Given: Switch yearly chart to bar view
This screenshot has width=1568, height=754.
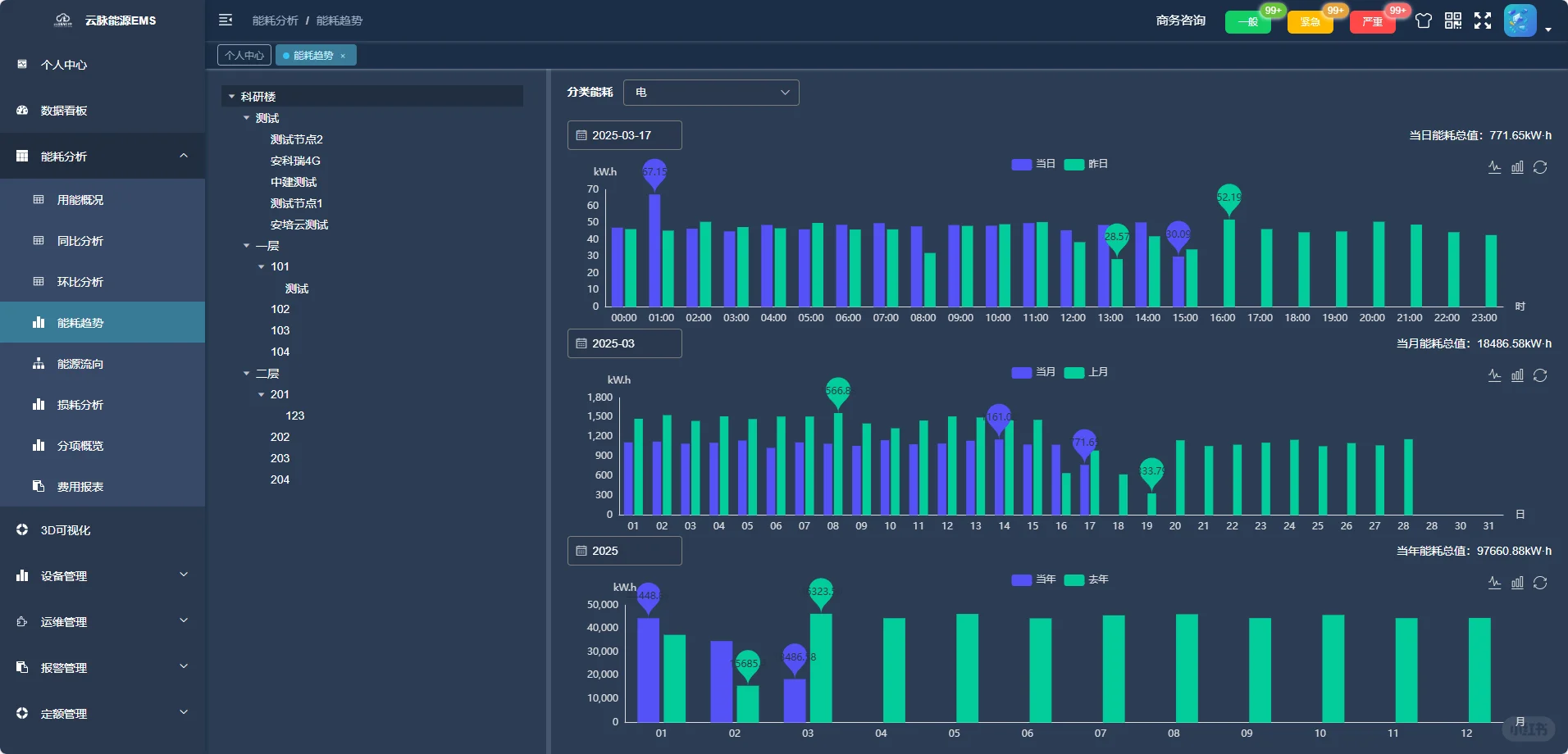Looking at the screenshot, I should point(1517,583).
